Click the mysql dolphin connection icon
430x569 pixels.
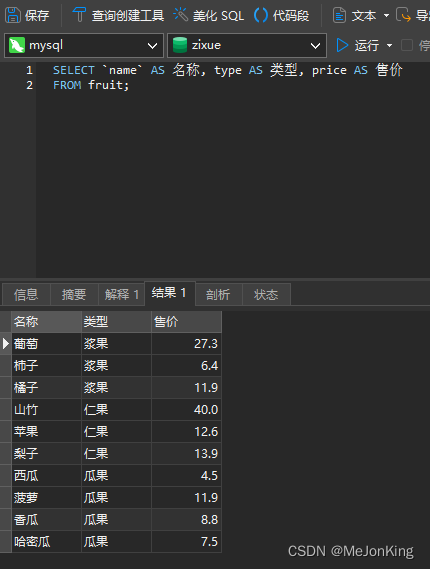tap(17, 45)
